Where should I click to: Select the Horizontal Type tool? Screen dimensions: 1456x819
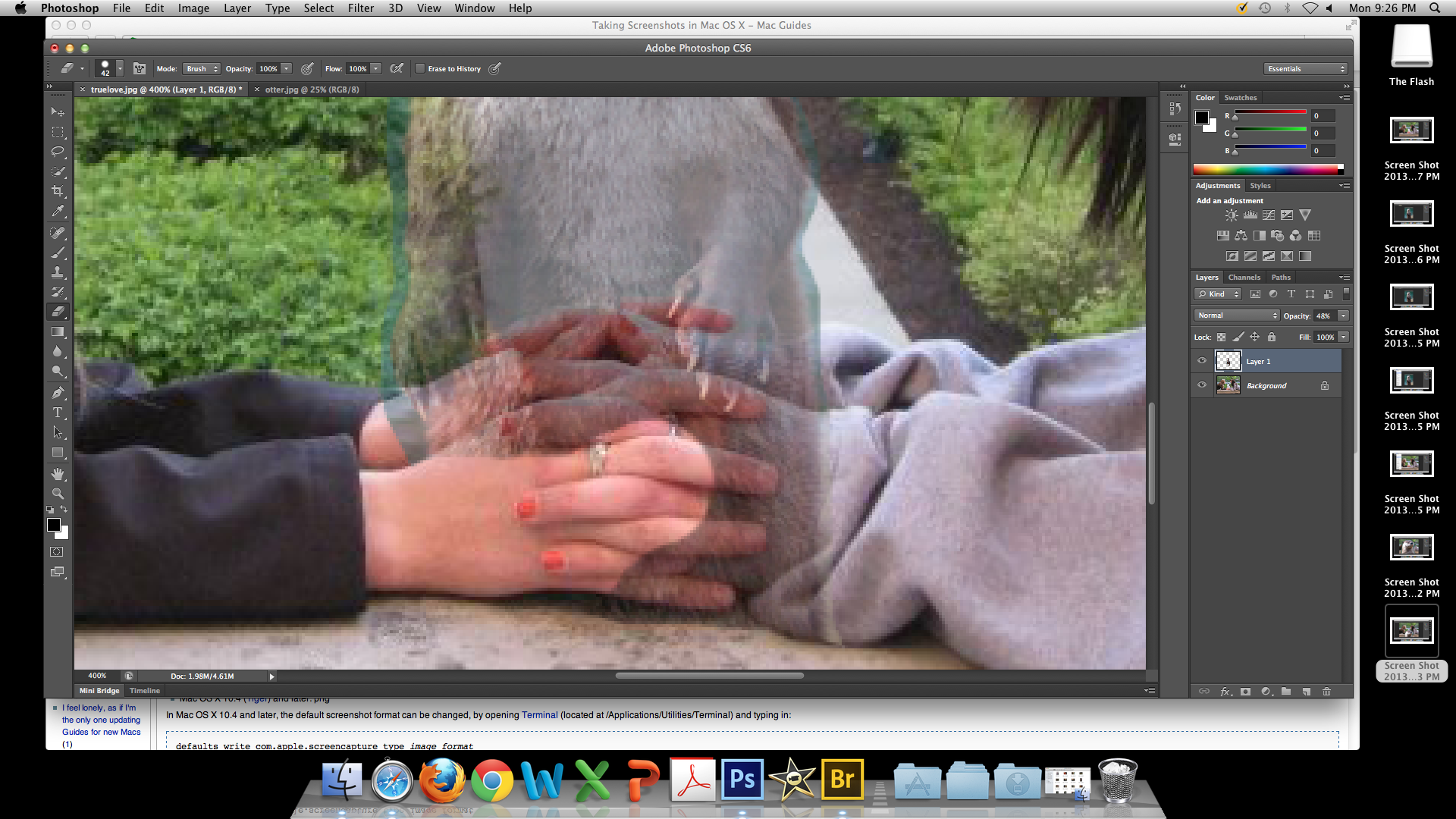(x=58, y=413)
